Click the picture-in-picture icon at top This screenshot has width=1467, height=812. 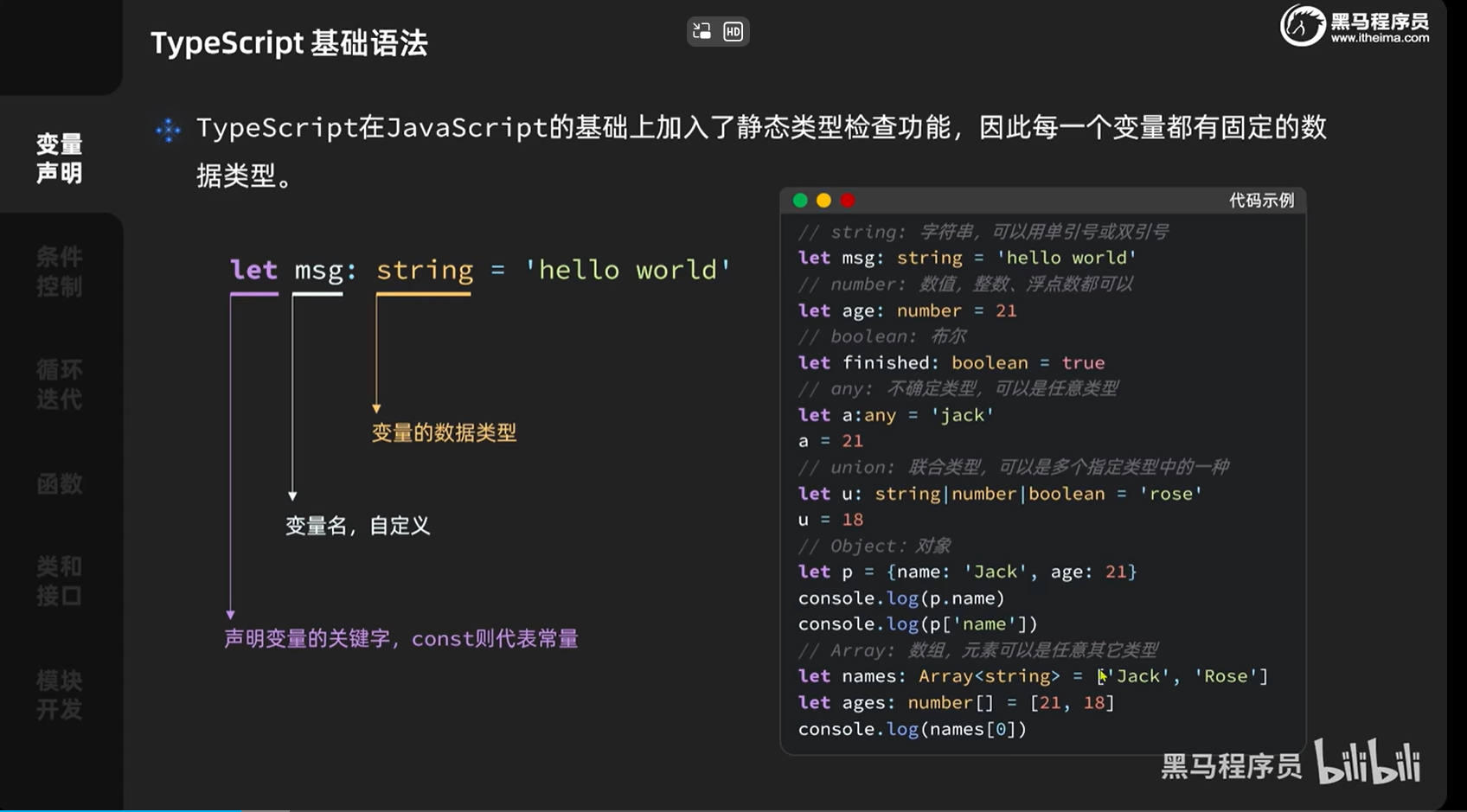(x=701, y=32)
